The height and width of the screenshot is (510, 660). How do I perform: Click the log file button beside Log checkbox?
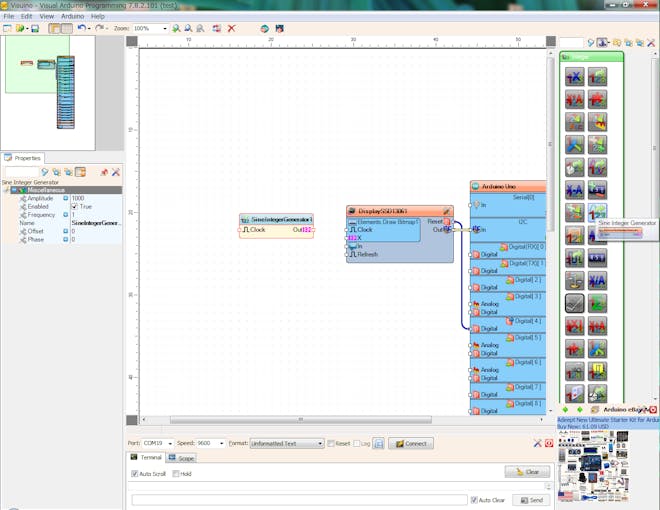point(378,444)
